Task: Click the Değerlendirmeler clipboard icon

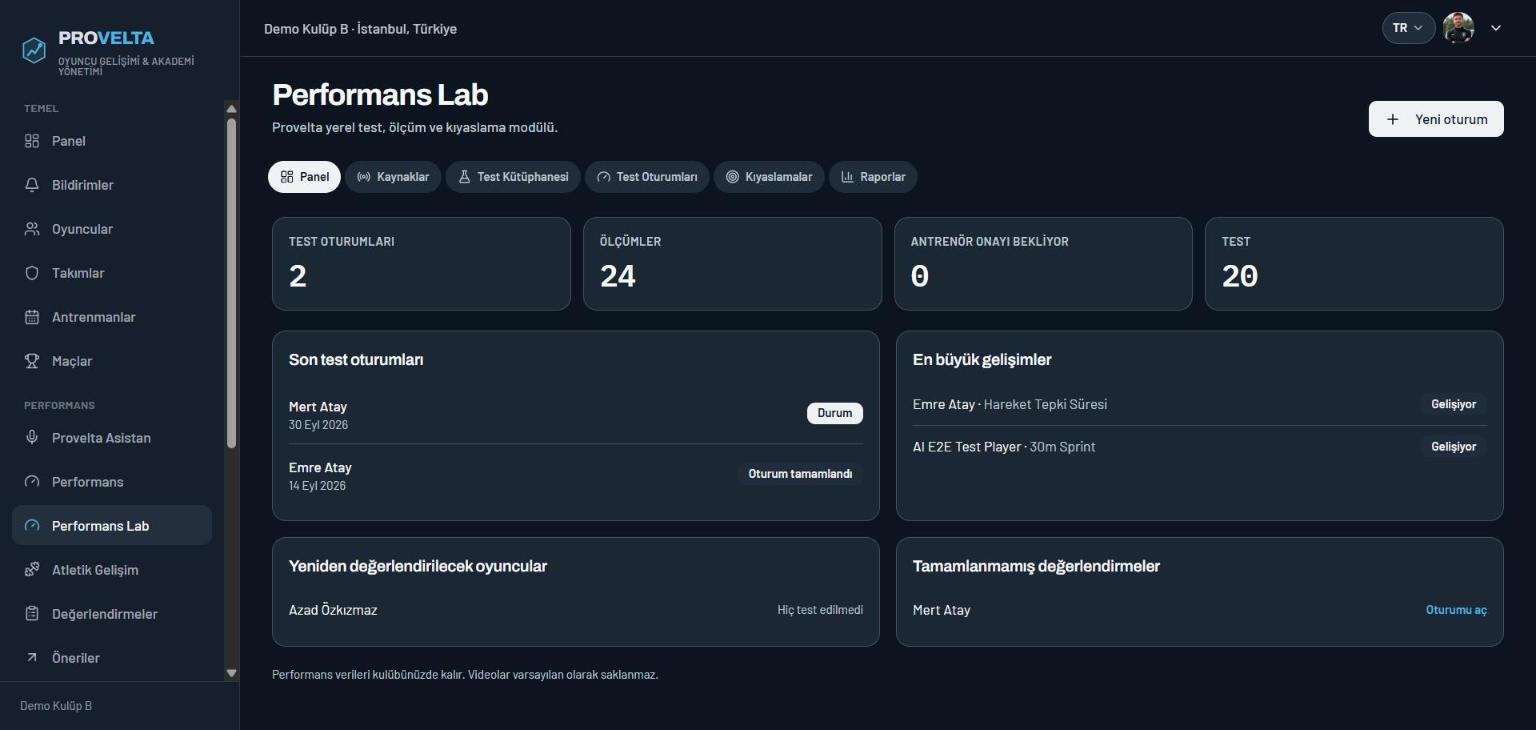Action: [x=32, y=614]
